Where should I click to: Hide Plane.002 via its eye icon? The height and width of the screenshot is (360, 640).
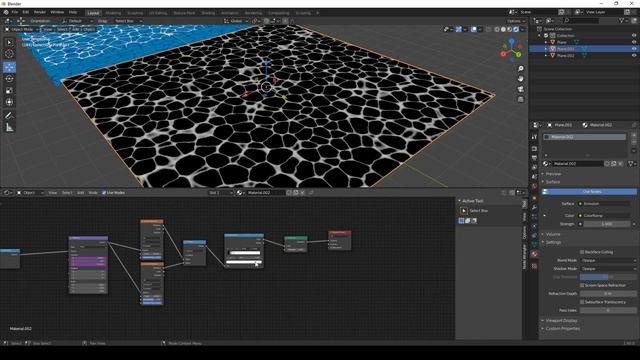(634, 55)
